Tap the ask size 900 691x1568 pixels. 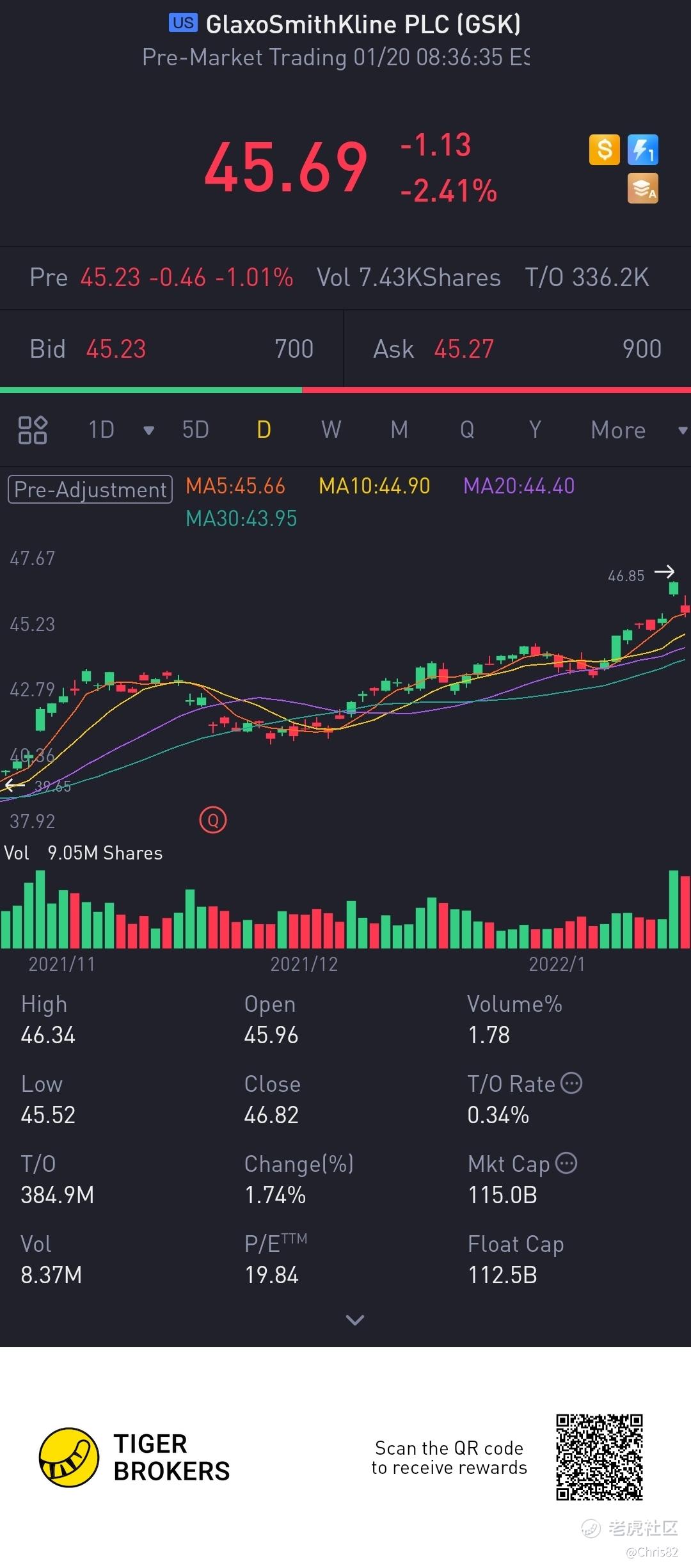click(x=642, y=349)
